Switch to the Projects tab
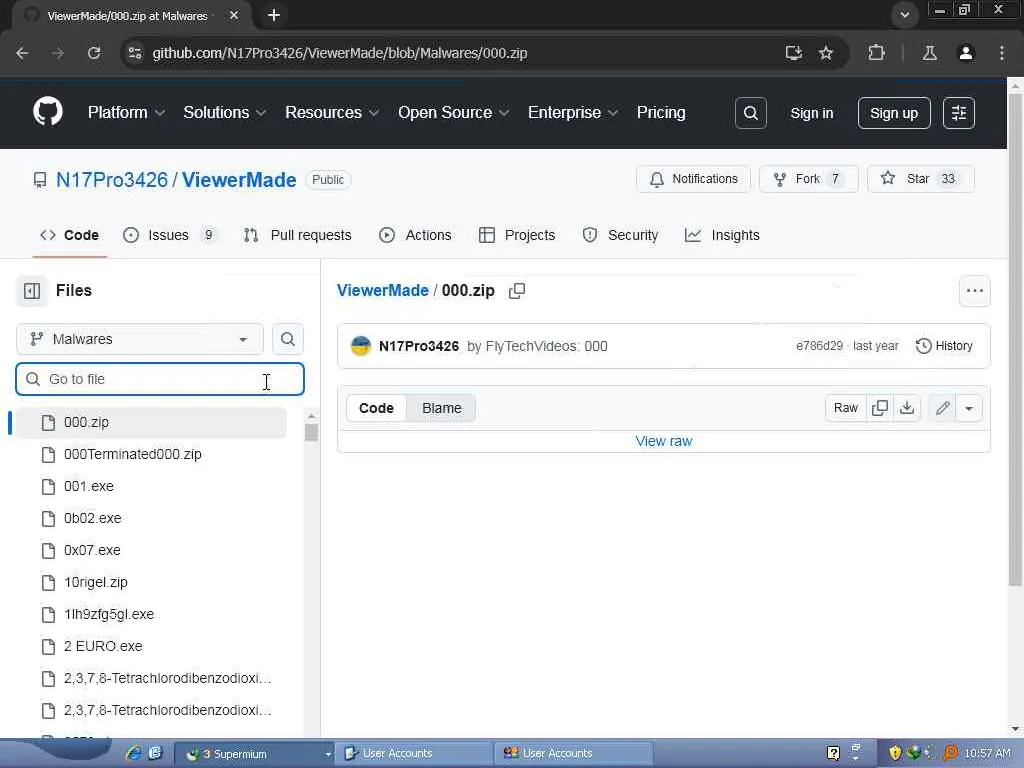The height and width of the screenshot is (768, 1024). pyautogui.click(x=517, y=235)
